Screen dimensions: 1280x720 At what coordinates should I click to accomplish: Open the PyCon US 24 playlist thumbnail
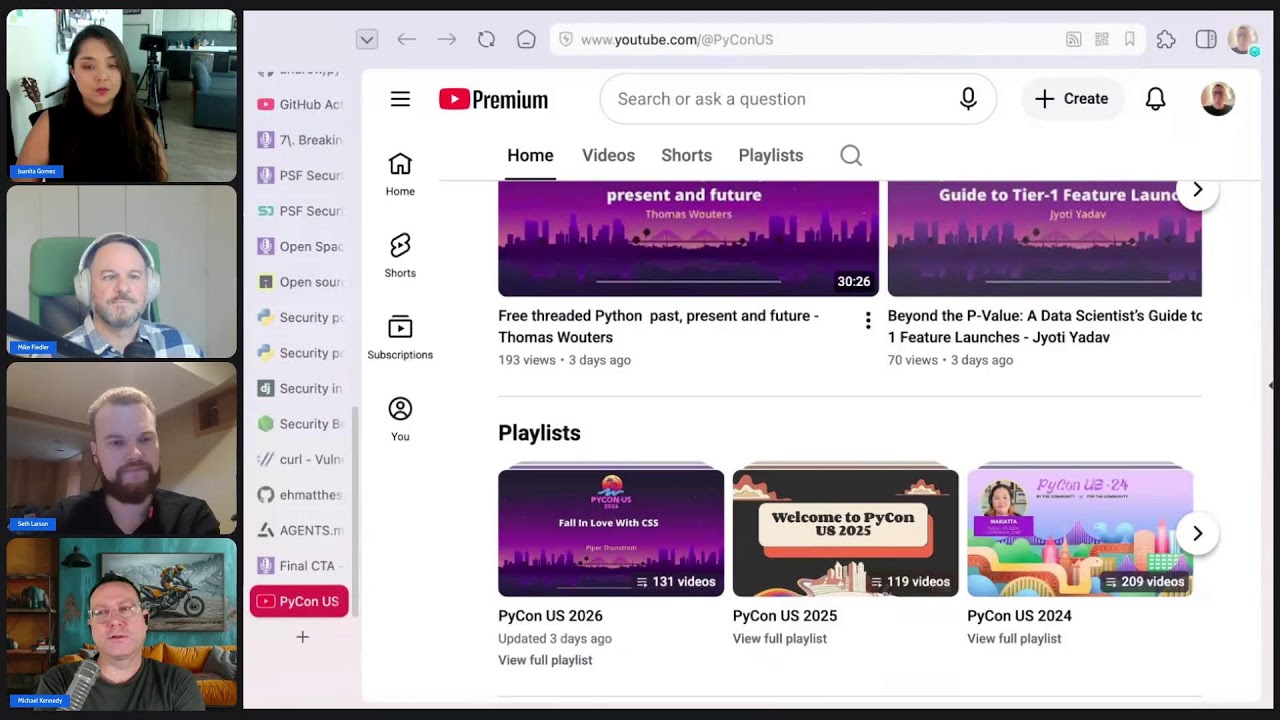coord(1080,532)
